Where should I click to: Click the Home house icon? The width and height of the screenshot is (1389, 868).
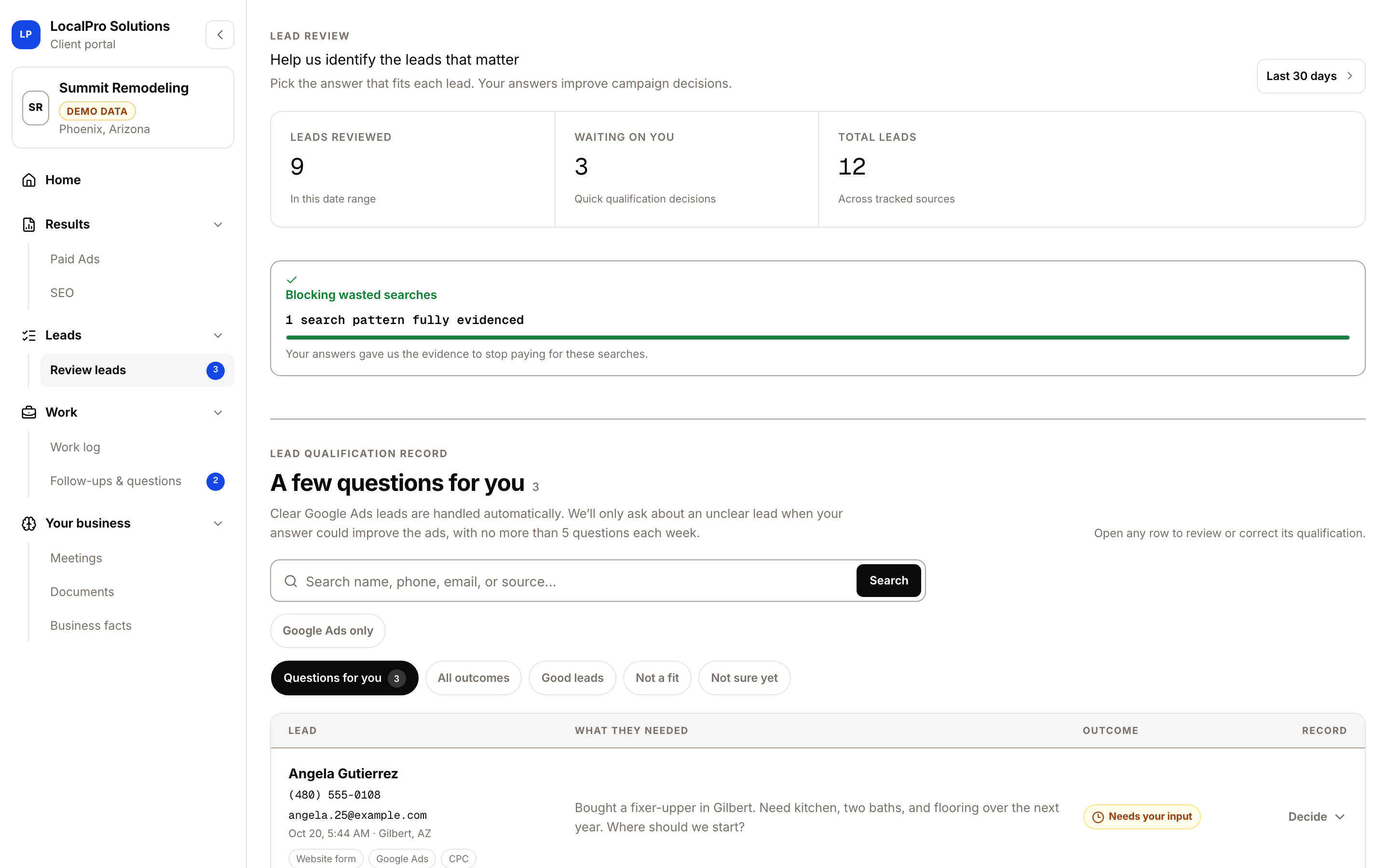(29, 180)
